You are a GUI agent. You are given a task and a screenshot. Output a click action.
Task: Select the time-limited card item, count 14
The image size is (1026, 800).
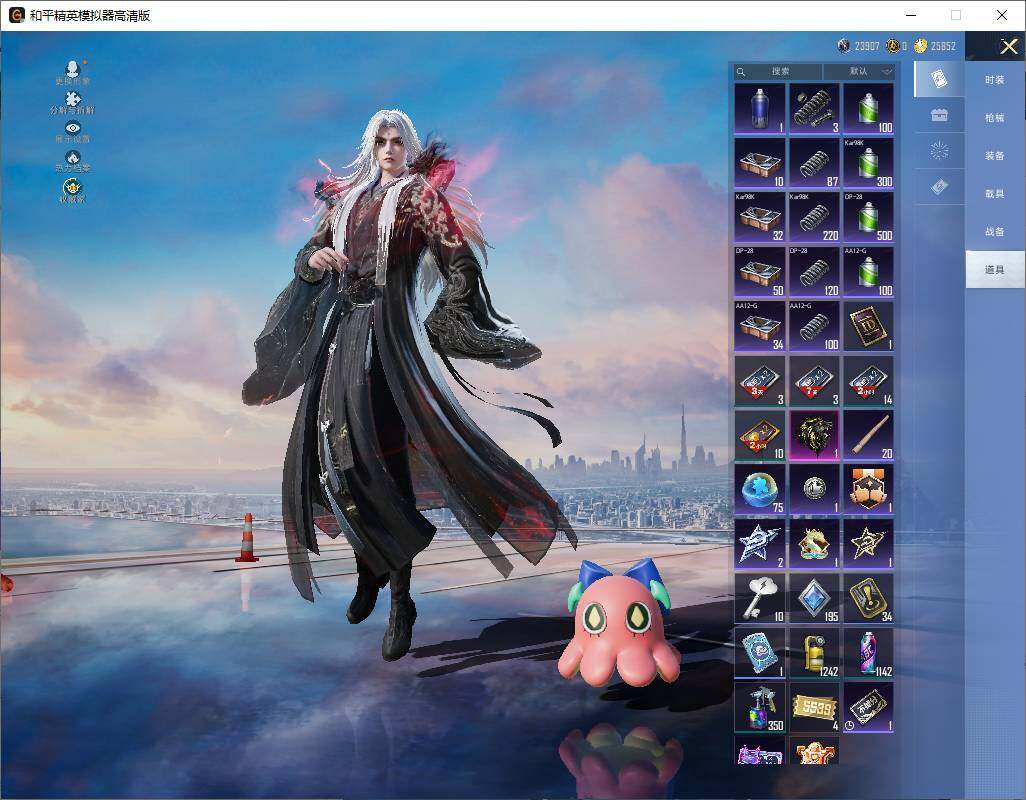click(x=868, y=381)
